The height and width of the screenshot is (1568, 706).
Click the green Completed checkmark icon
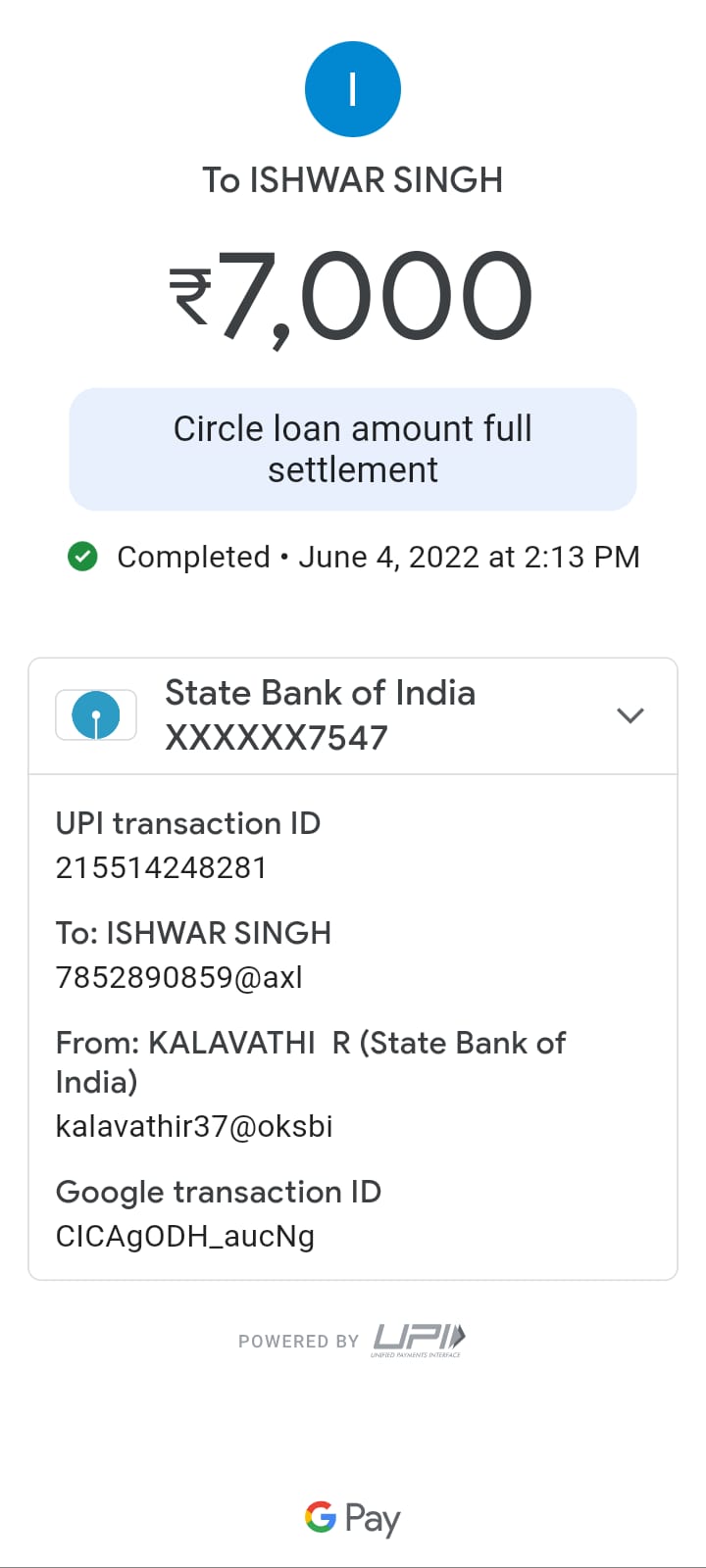(x=82, y=557)
